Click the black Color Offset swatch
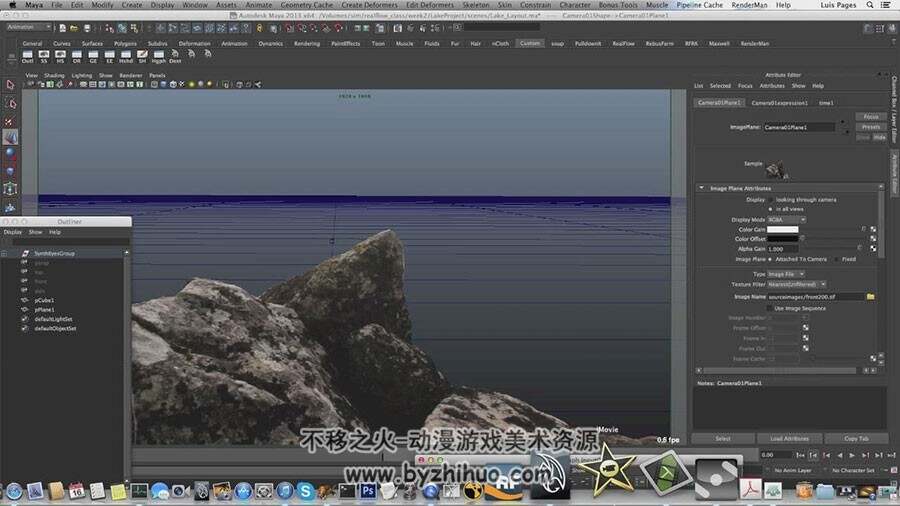This screenshot has height=506, width=900. click(782, 239)
